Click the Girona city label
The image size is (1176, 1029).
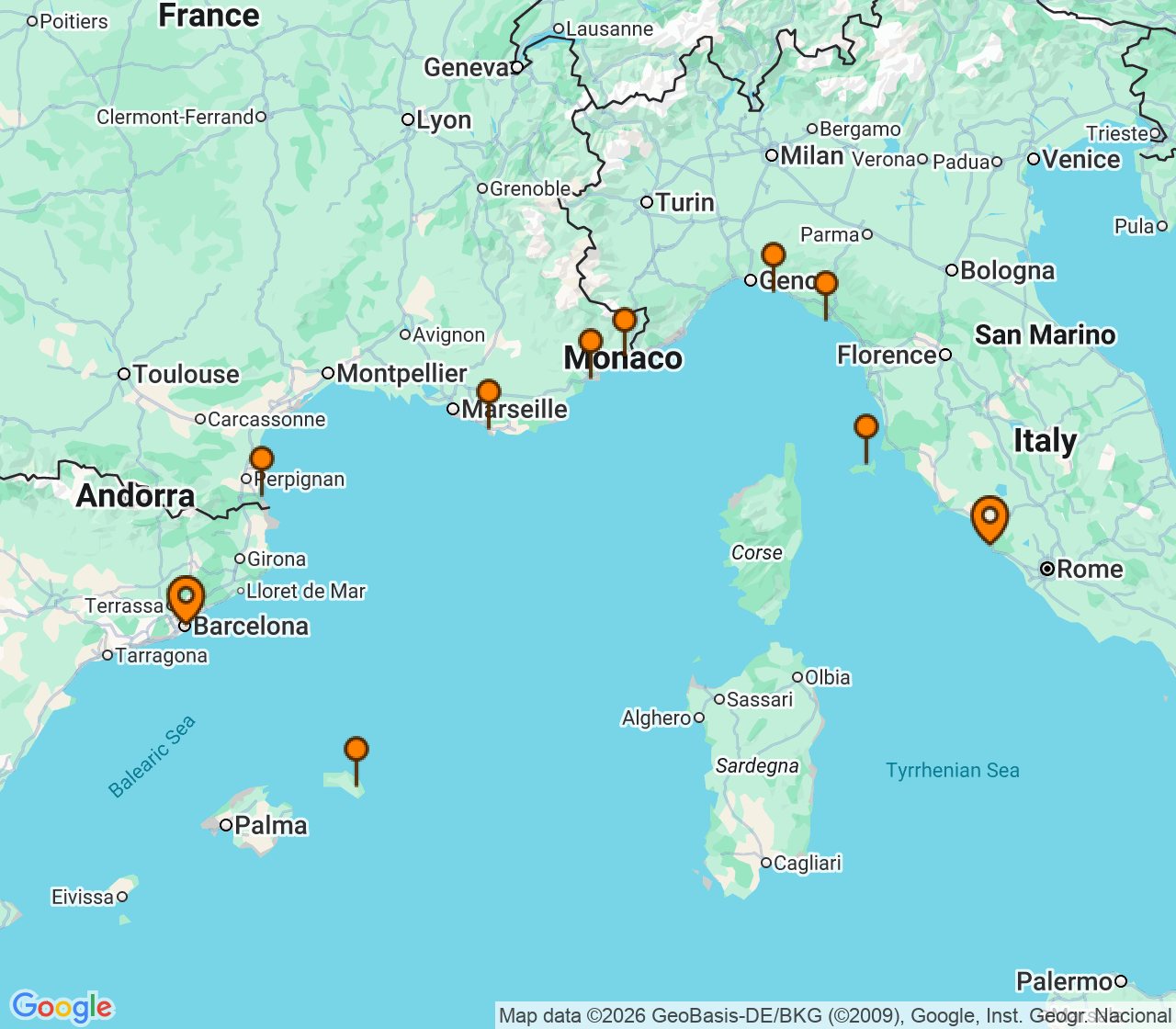(x=277, y=559)
